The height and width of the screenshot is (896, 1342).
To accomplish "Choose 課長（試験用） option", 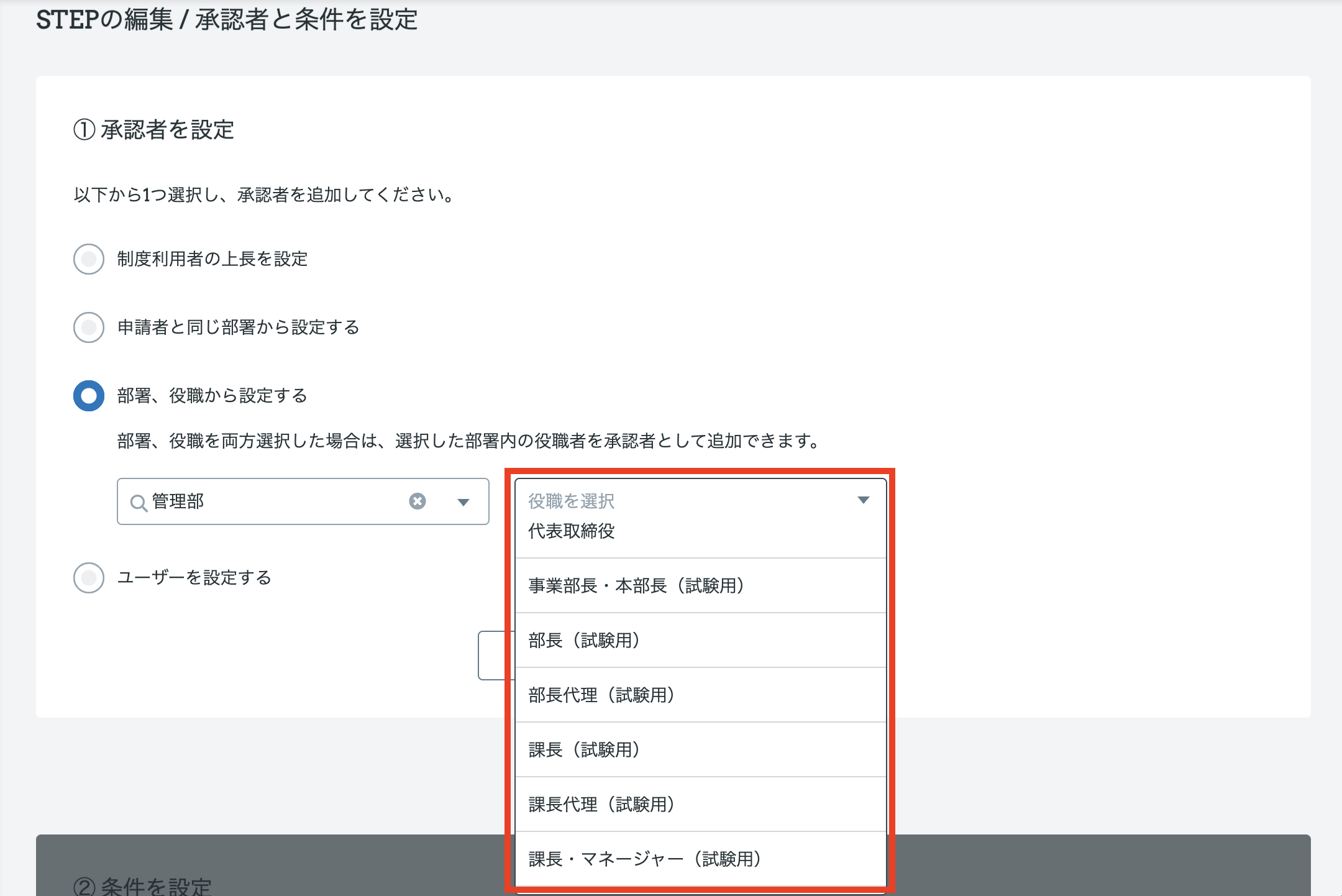I will (x=700, y=750).
